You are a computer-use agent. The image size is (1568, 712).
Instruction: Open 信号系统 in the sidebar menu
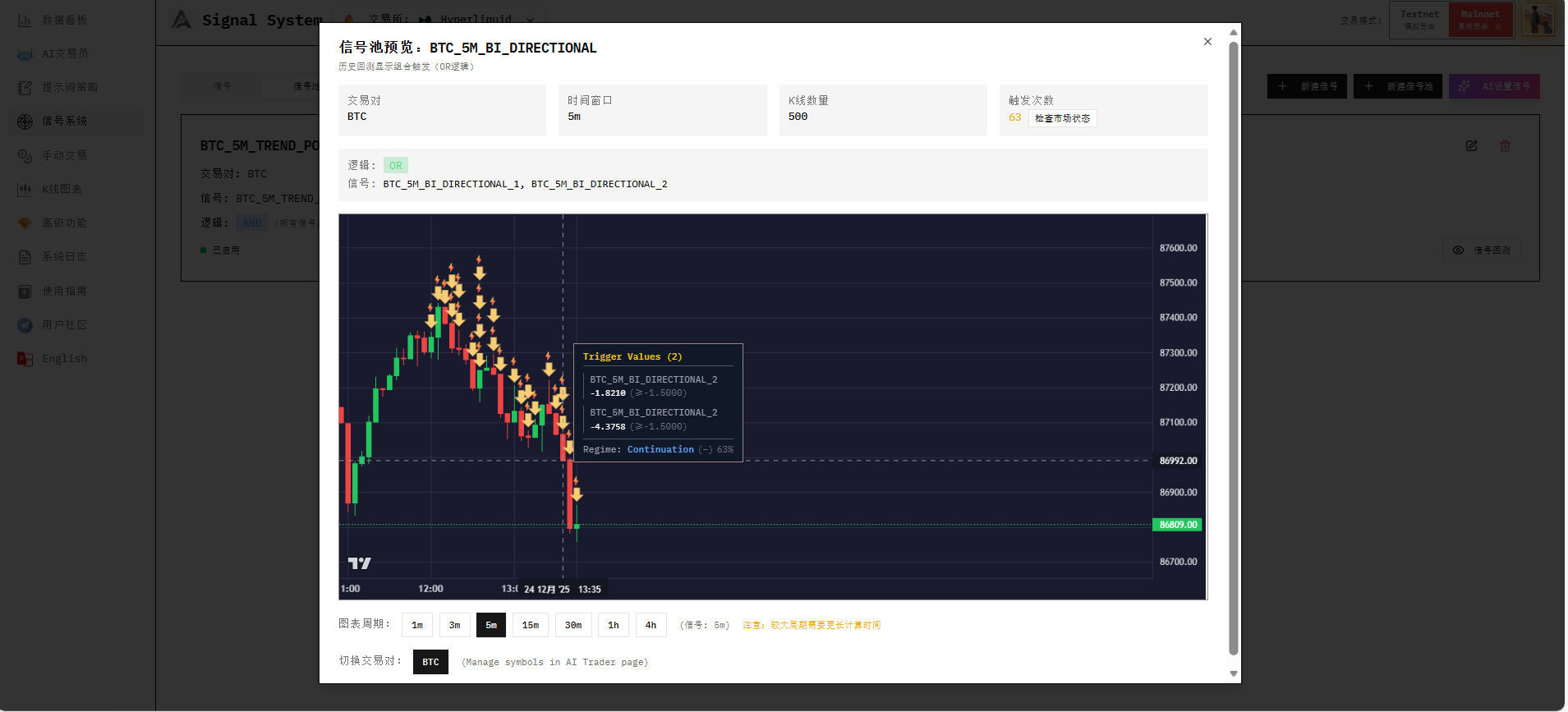64,122
